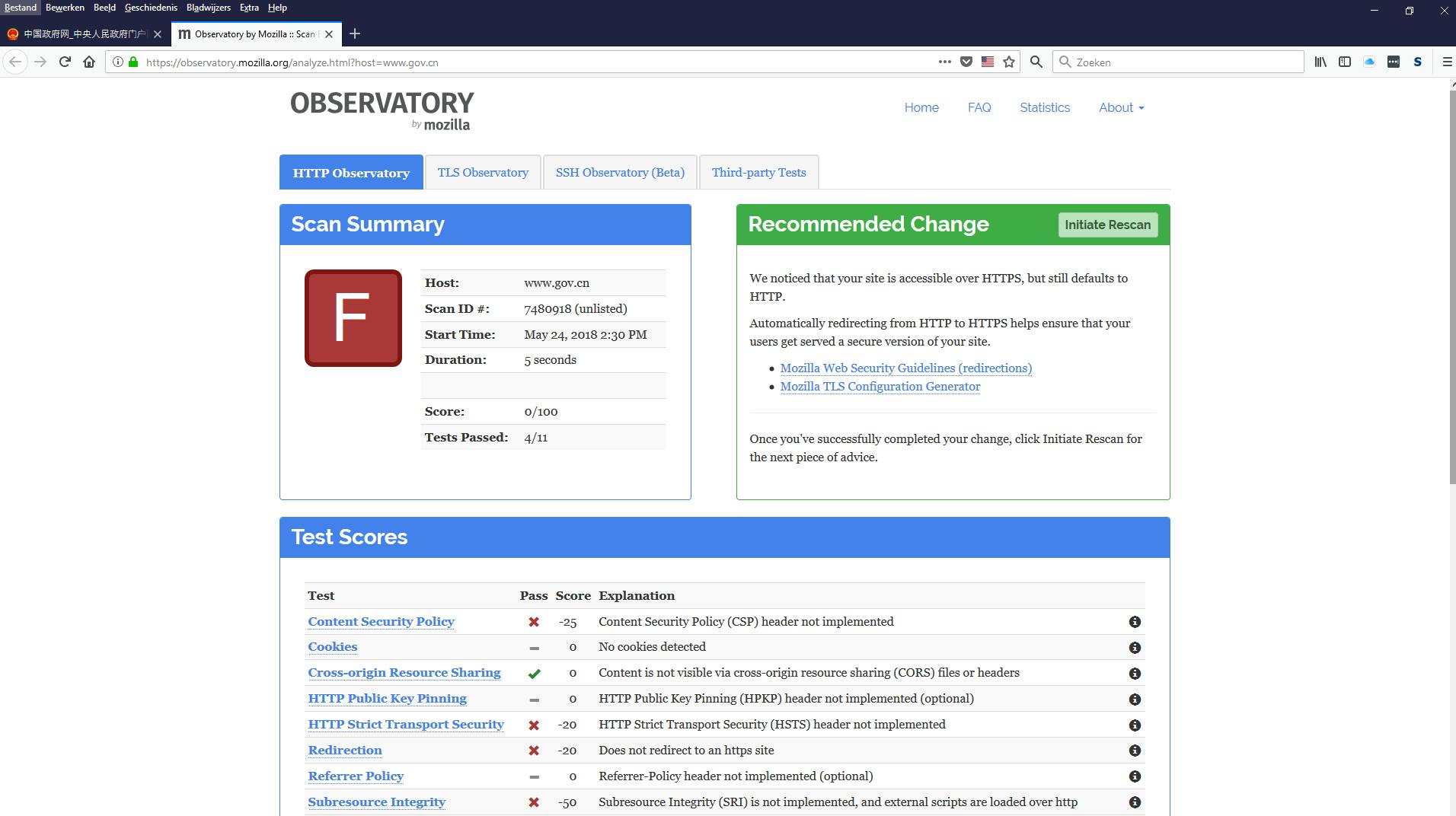Open the Help menu
The height and width of the screenshot is (816, 1456).
pyautogui.click(x=277, y=8)
